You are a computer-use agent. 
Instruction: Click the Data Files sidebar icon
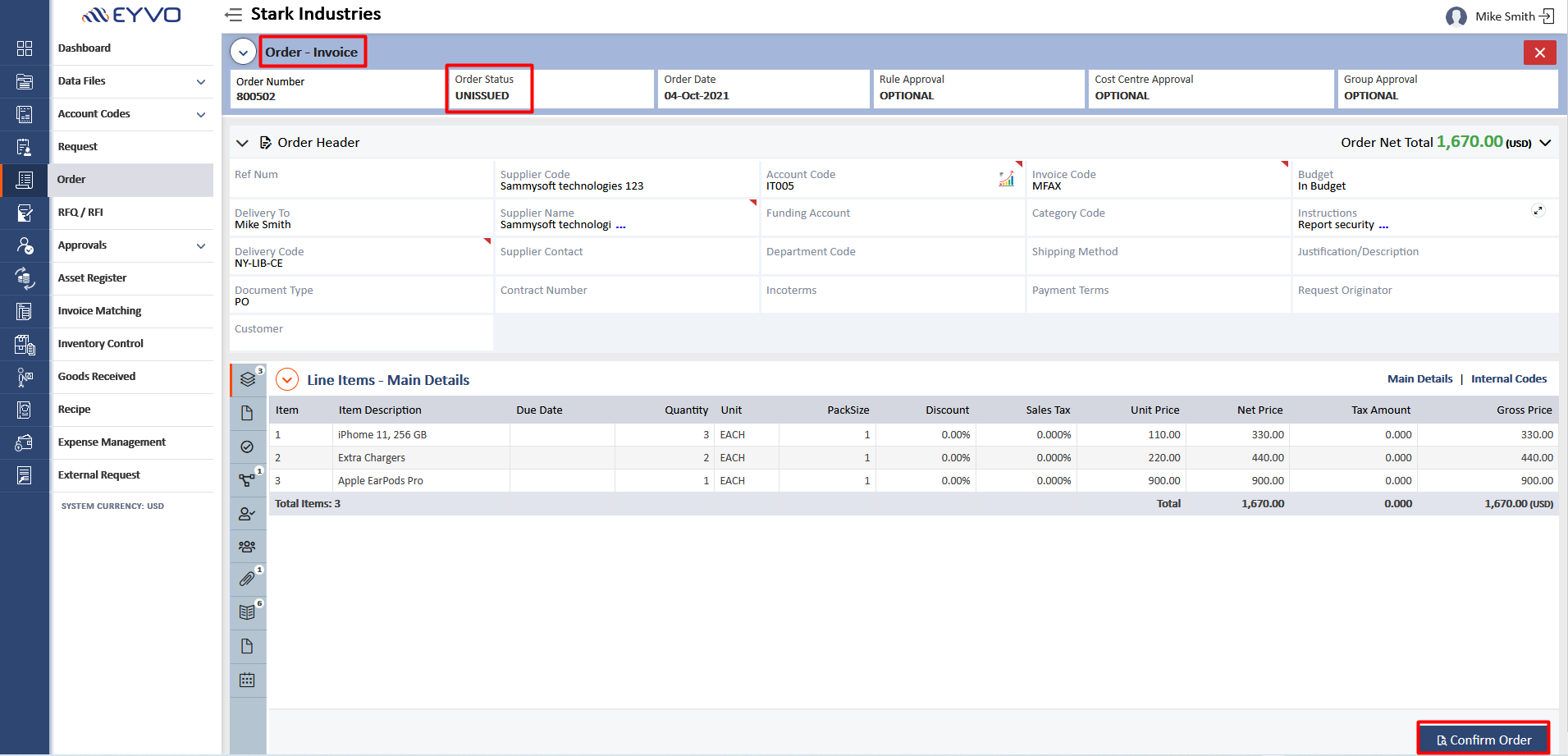pos(25,81)
